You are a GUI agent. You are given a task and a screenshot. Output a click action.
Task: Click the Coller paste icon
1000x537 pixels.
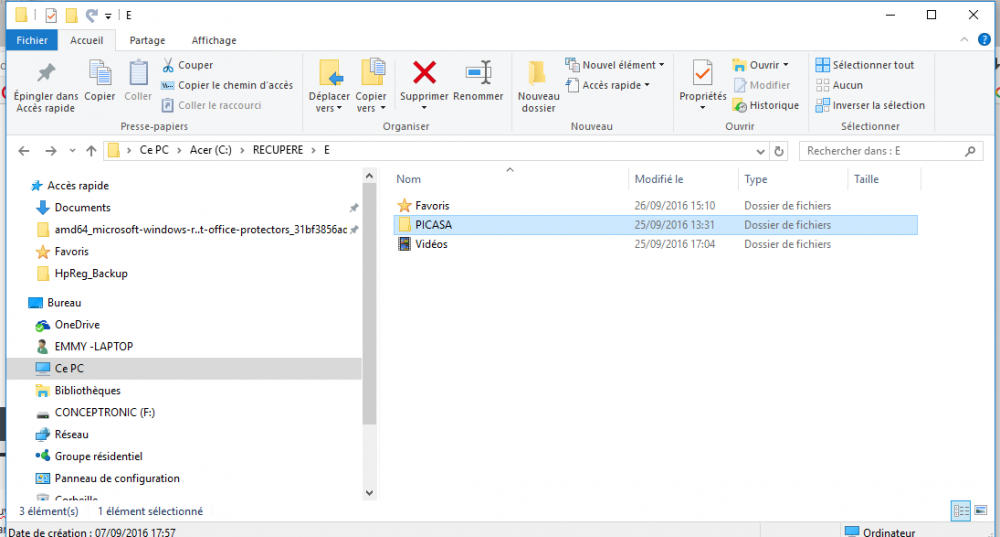[138, 80]
